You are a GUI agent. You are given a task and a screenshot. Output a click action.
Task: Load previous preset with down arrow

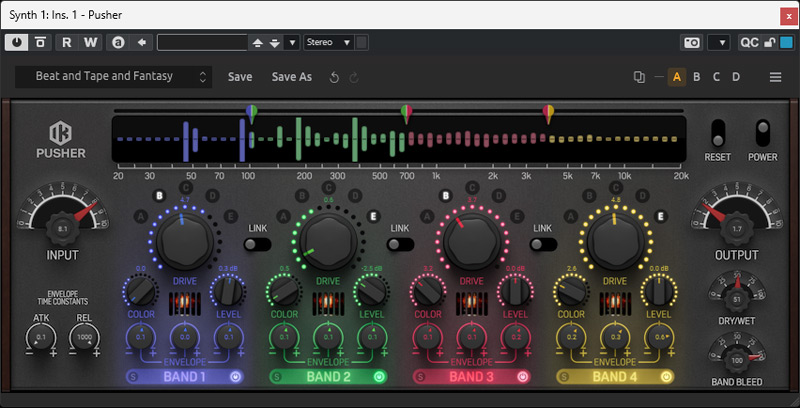click(275, 43)
